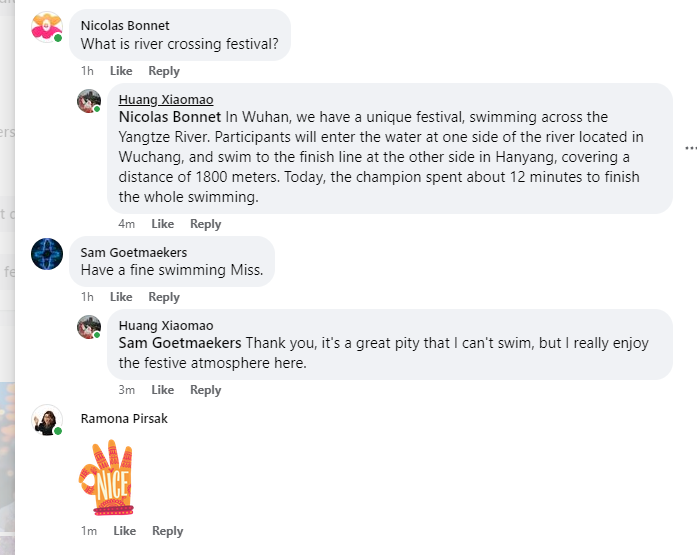
Task: Click Huang Xiaomao's avatar on festive atmosphere reply
Action: [89, 327]
